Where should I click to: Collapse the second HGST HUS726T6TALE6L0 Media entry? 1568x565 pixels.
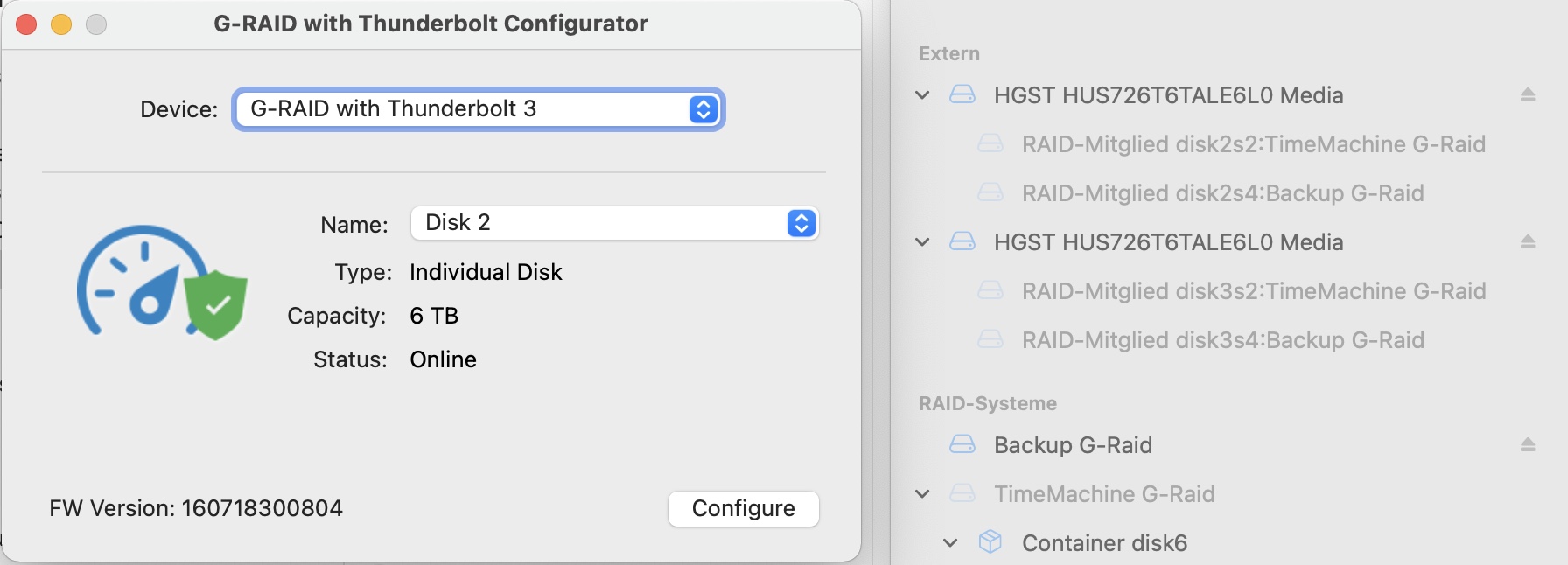(922, 242)
